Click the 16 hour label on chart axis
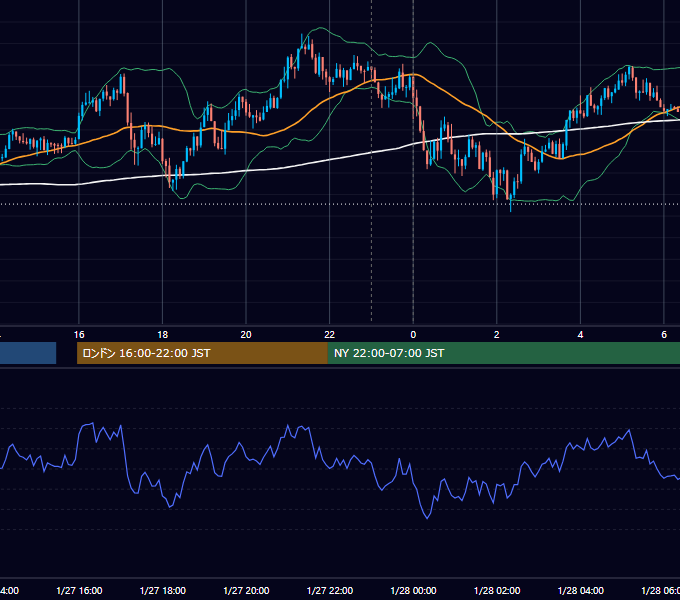 (x=79, y=335)
